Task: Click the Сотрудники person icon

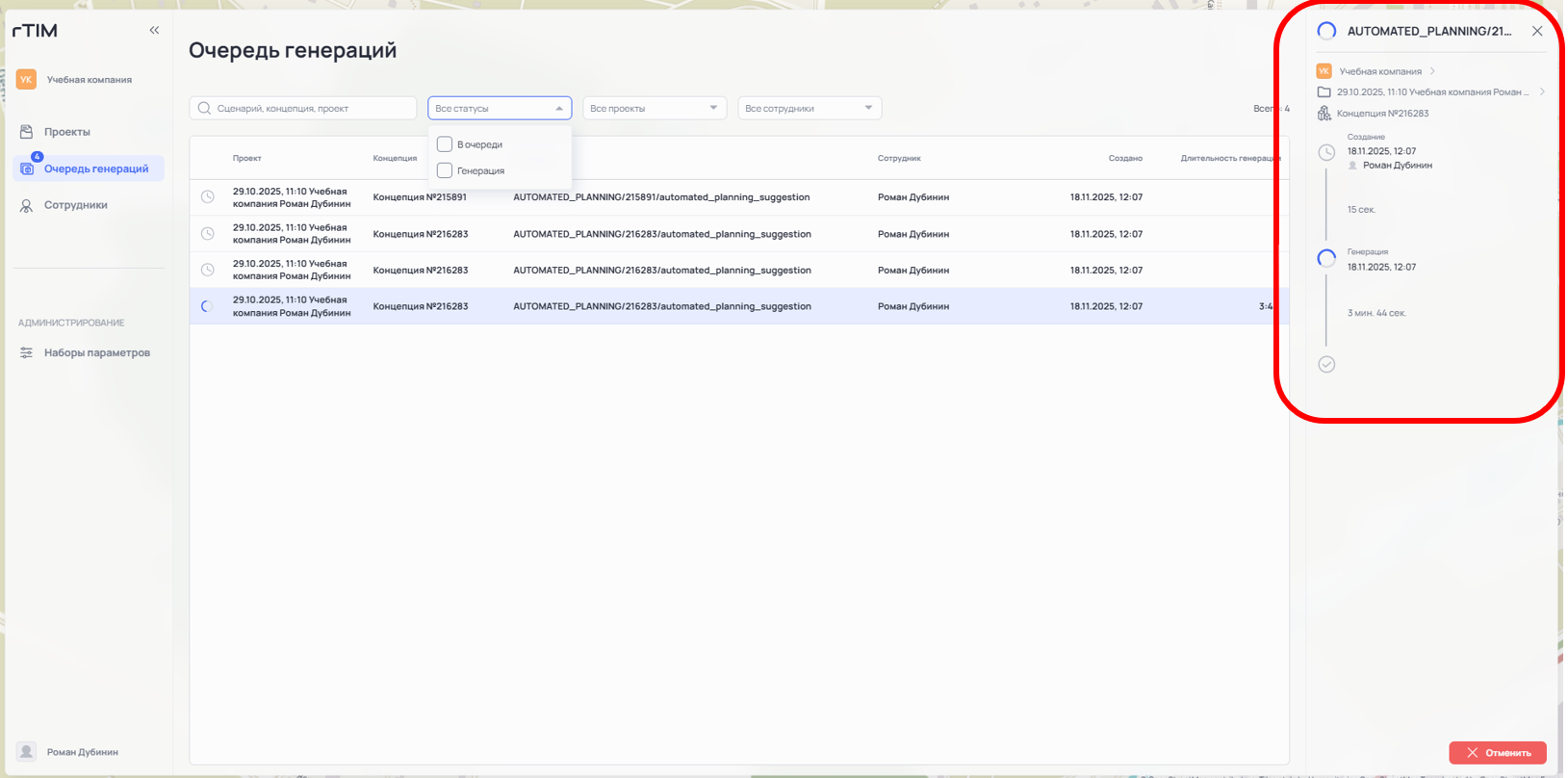Action: [27, 205]
